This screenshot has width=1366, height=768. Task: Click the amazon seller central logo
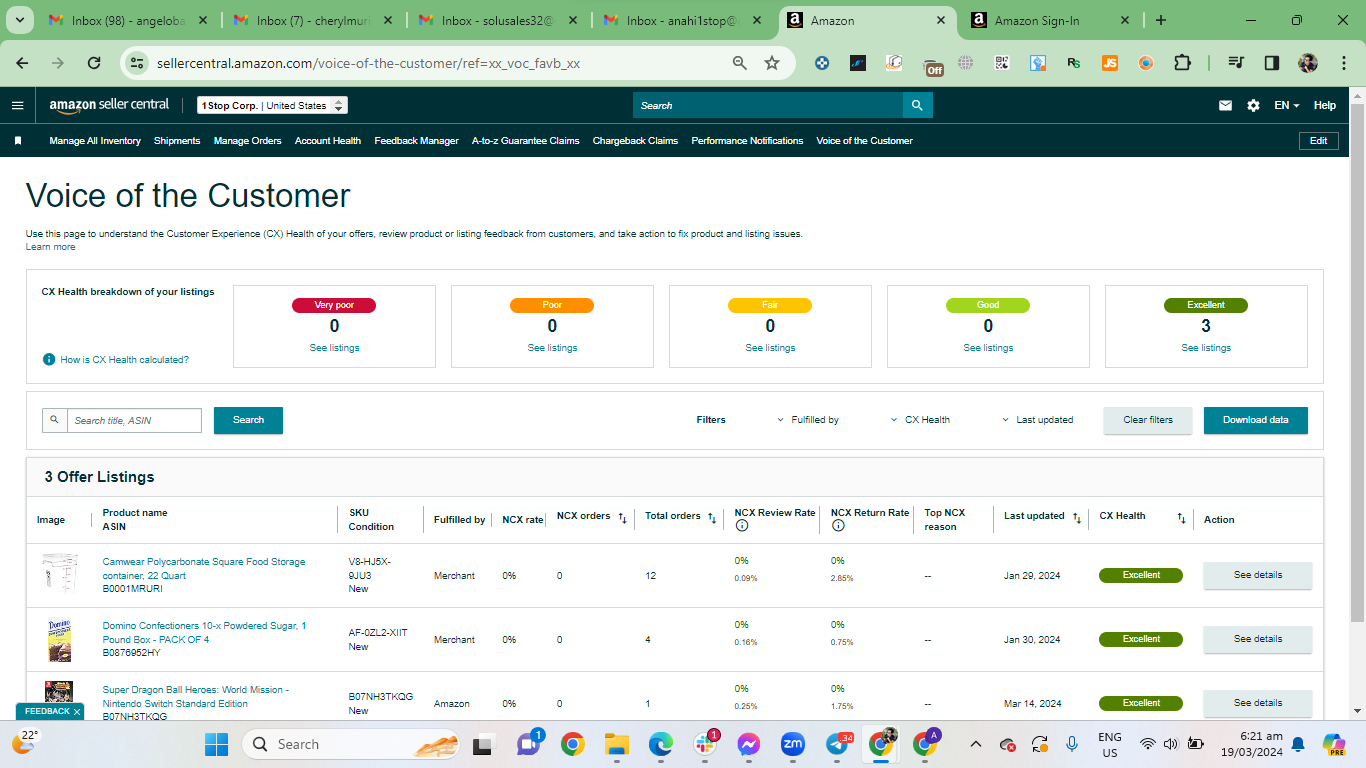tap(109, 105)
